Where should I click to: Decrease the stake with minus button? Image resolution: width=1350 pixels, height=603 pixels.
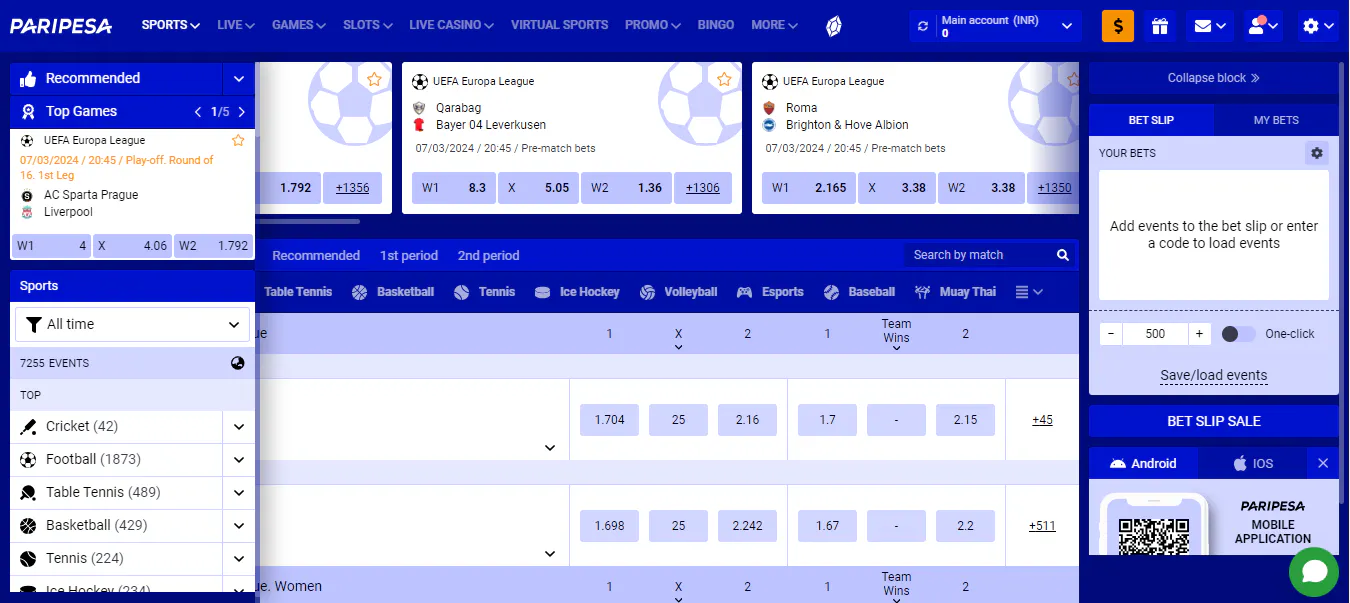click(x=1111, y=334)
